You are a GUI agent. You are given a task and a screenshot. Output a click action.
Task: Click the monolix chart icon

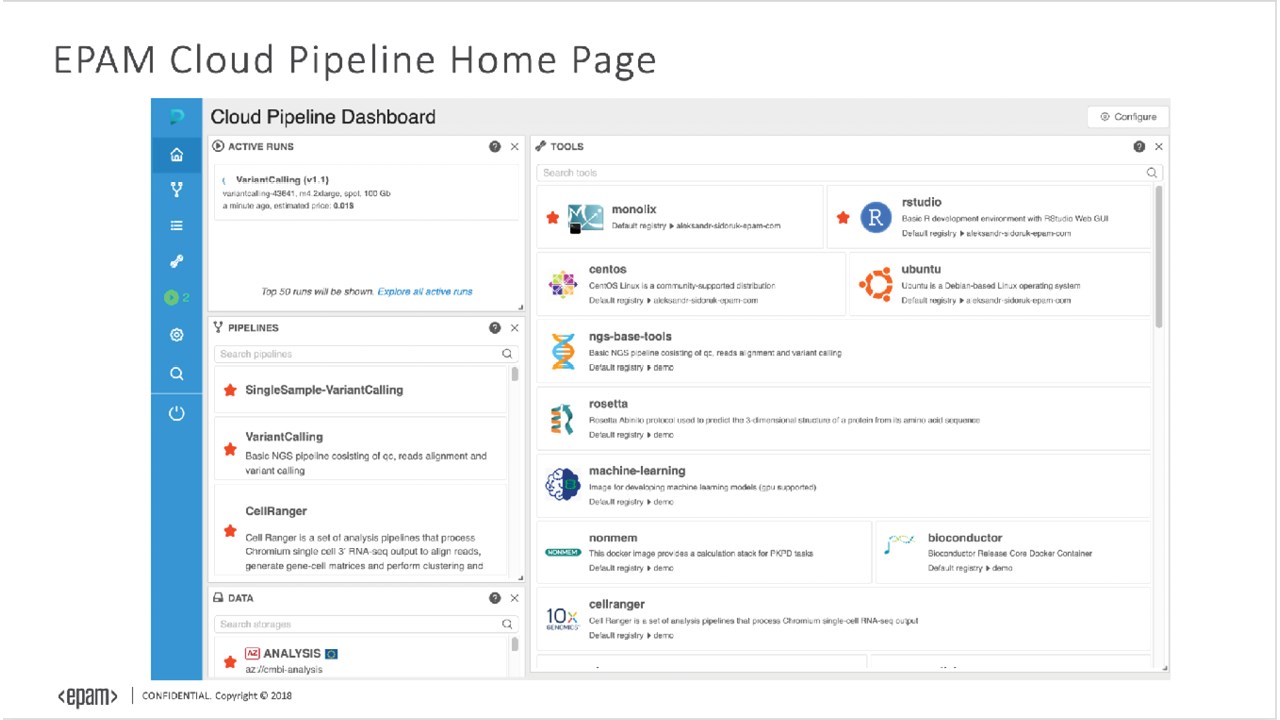[585, 217]
